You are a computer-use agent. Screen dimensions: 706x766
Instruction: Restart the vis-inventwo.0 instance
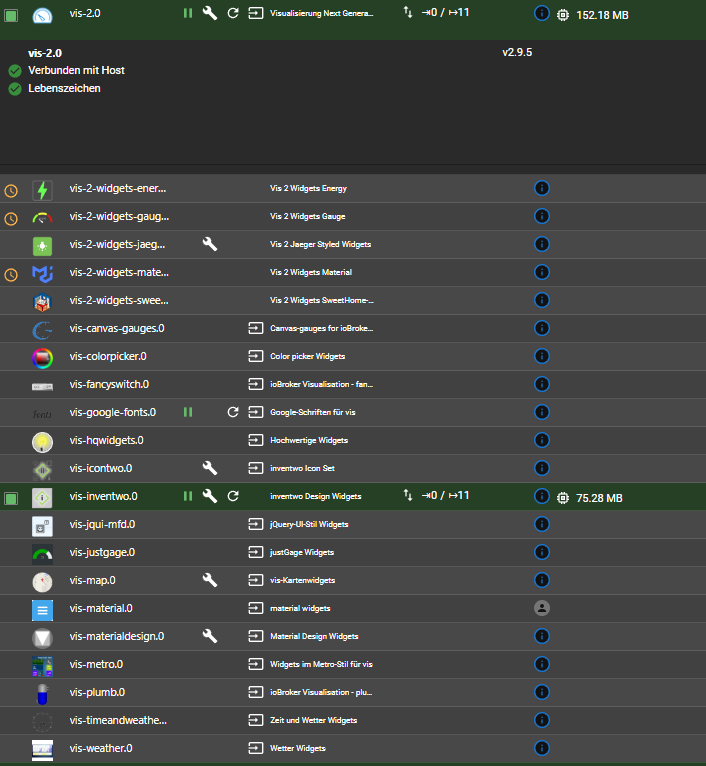233,496
